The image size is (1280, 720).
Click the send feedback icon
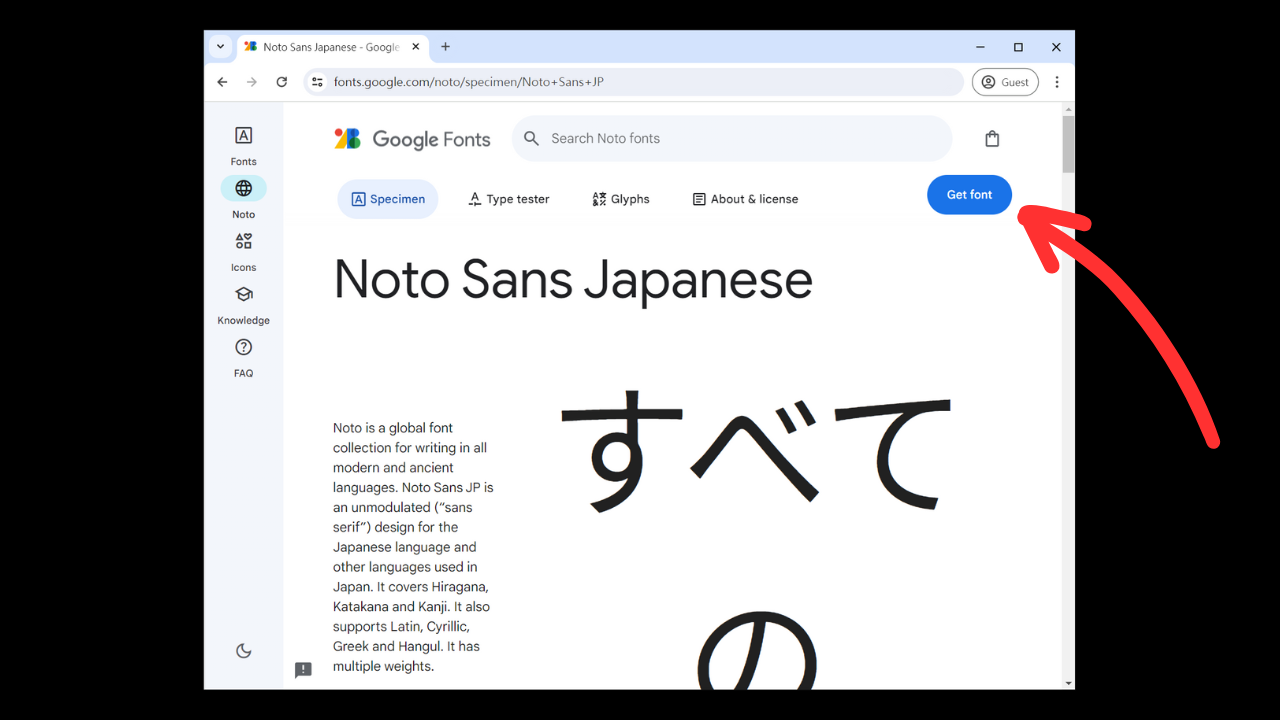pyautogui.click(x=303, y=670)
